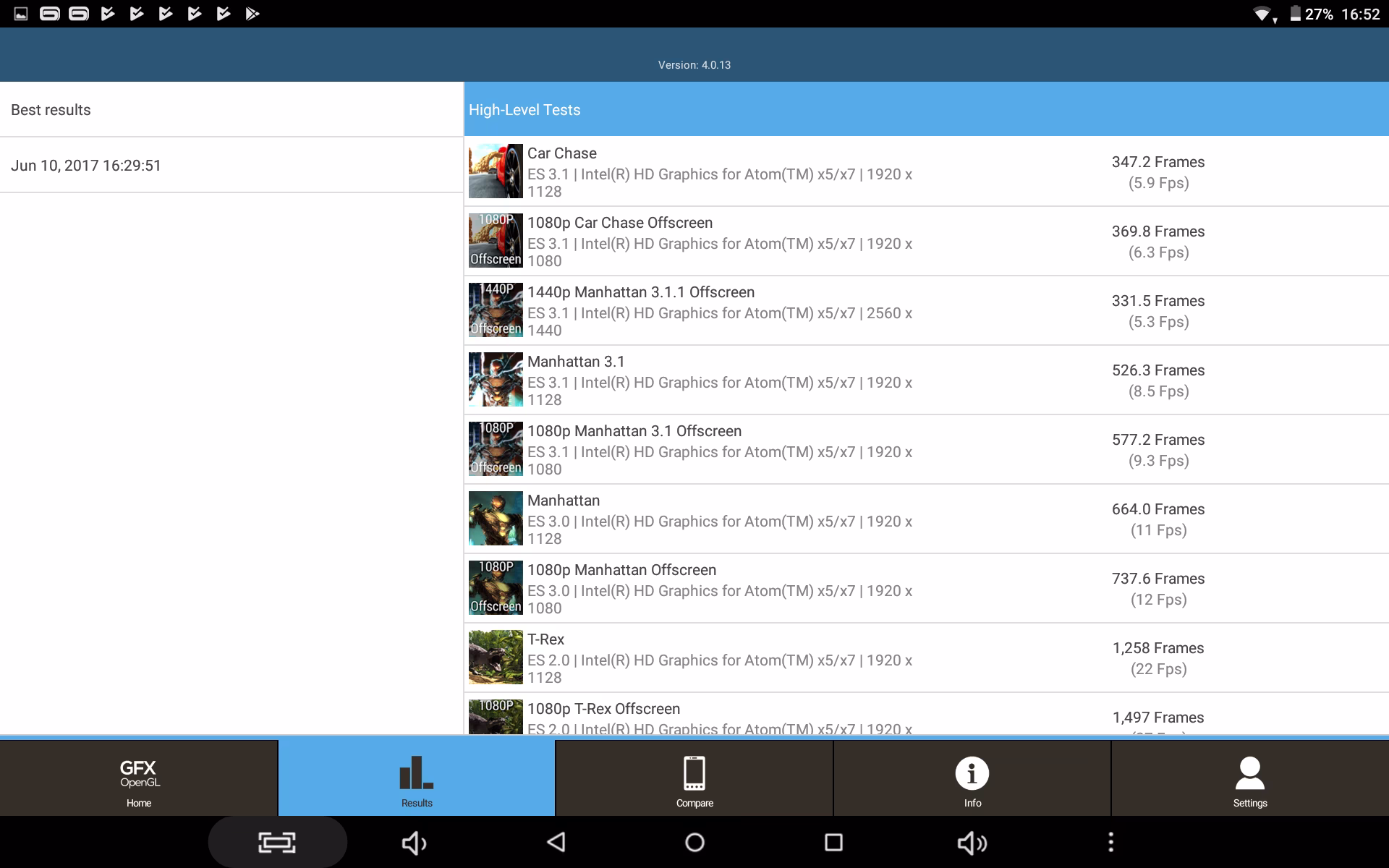Tap the "664.0 Frames" result

pyautogui.click(x=1158, y=509)
